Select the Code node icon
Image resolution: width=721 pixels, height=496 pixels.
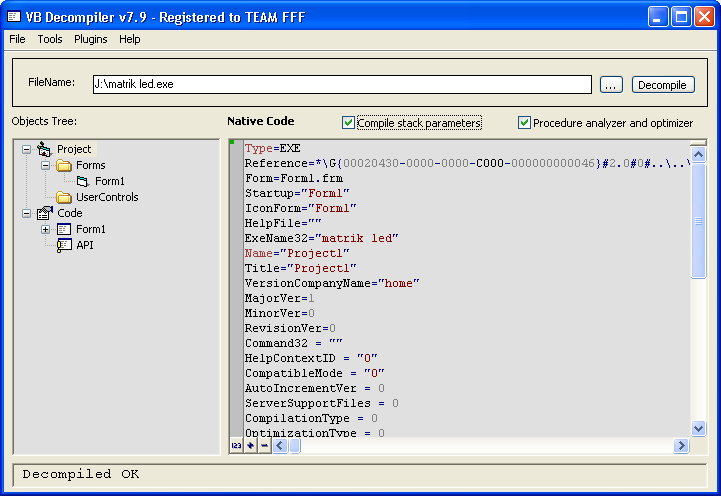point(45,213)
